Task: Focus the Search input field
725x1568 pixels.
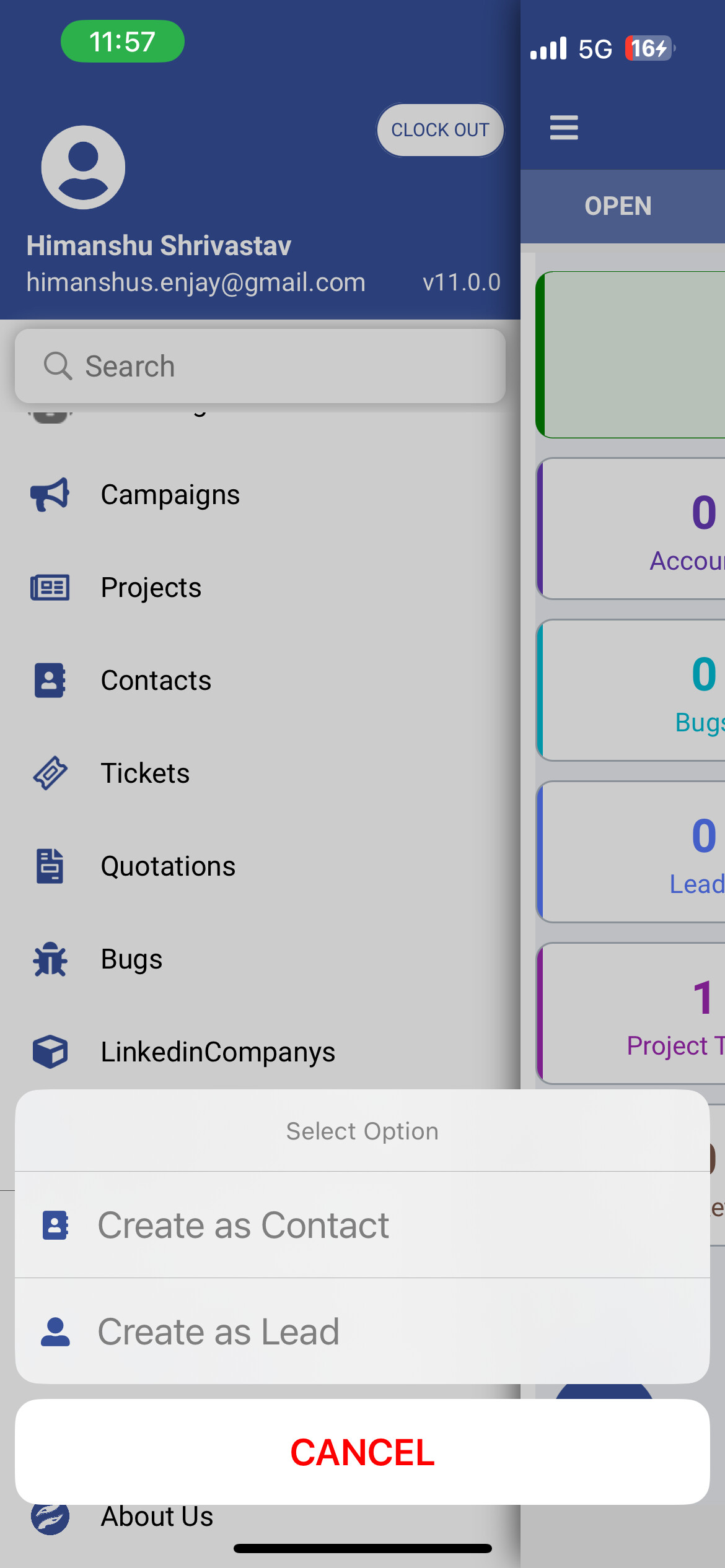Action: (260, 366)
